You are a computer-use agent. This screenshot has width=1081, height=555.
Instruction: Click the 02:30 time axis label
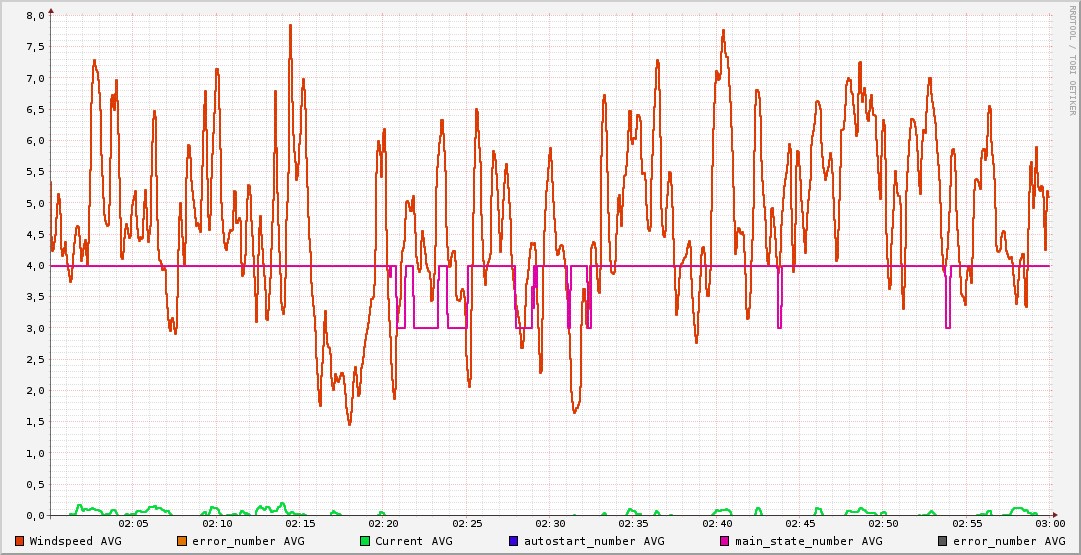tap(550, 523)
